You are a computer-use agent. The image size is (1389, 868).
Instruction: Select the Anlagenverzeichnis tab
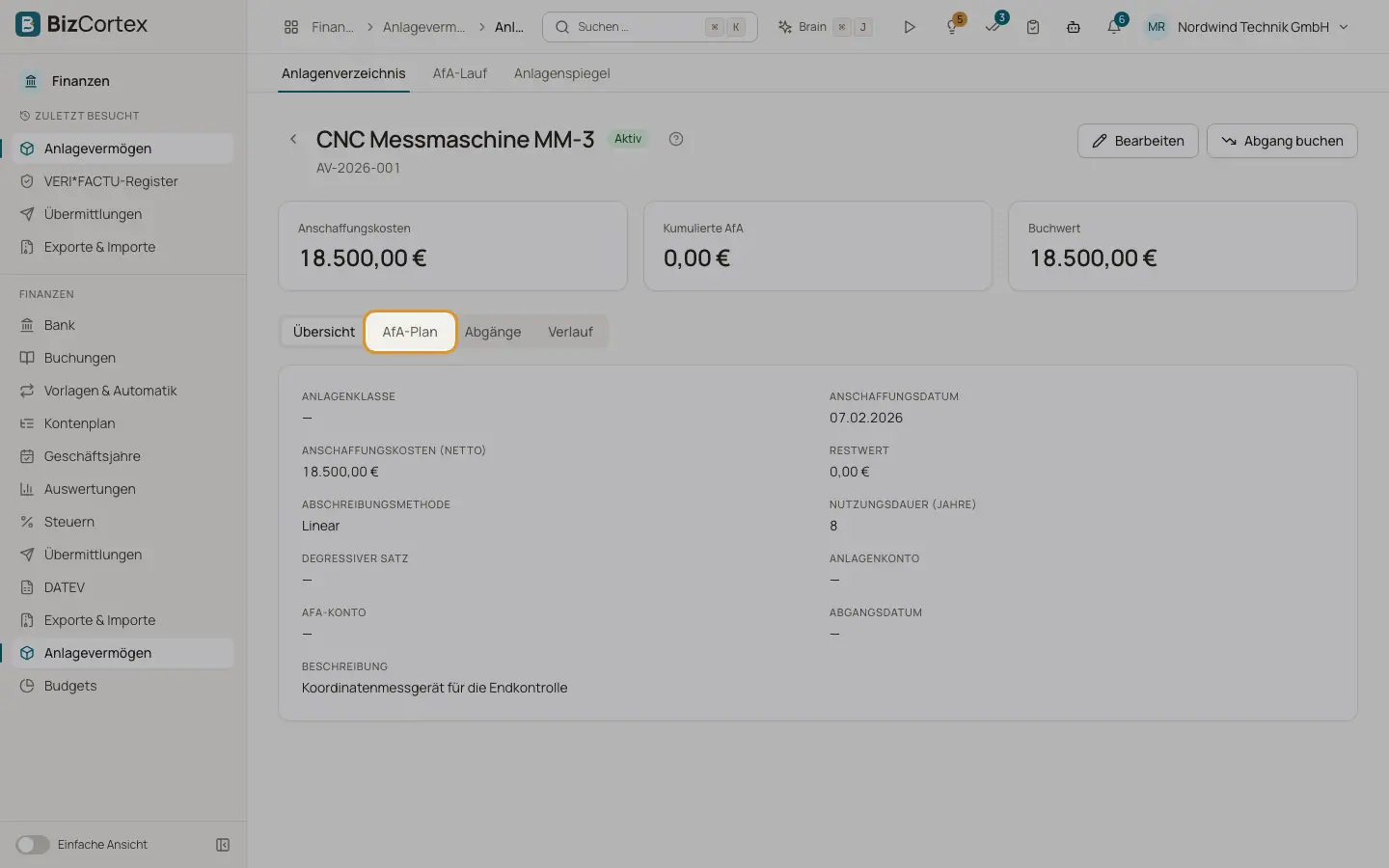pos(343,73)
